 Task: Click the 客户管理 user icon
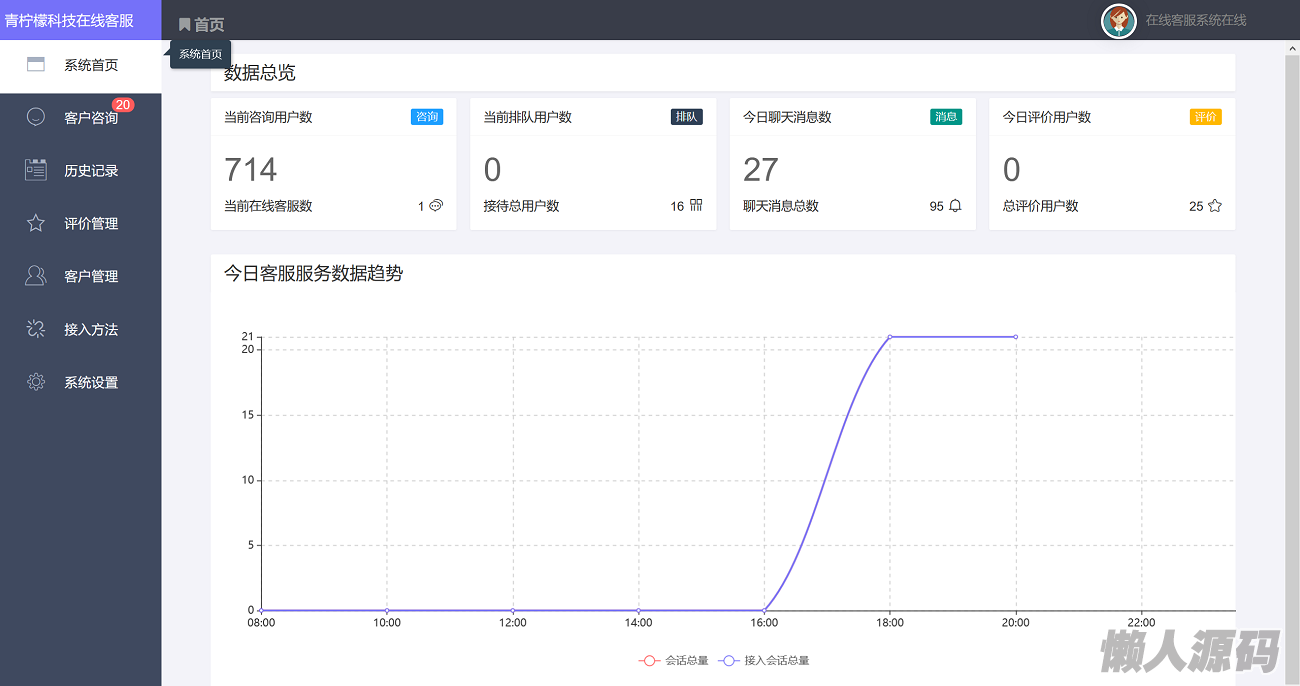point(36,276)
